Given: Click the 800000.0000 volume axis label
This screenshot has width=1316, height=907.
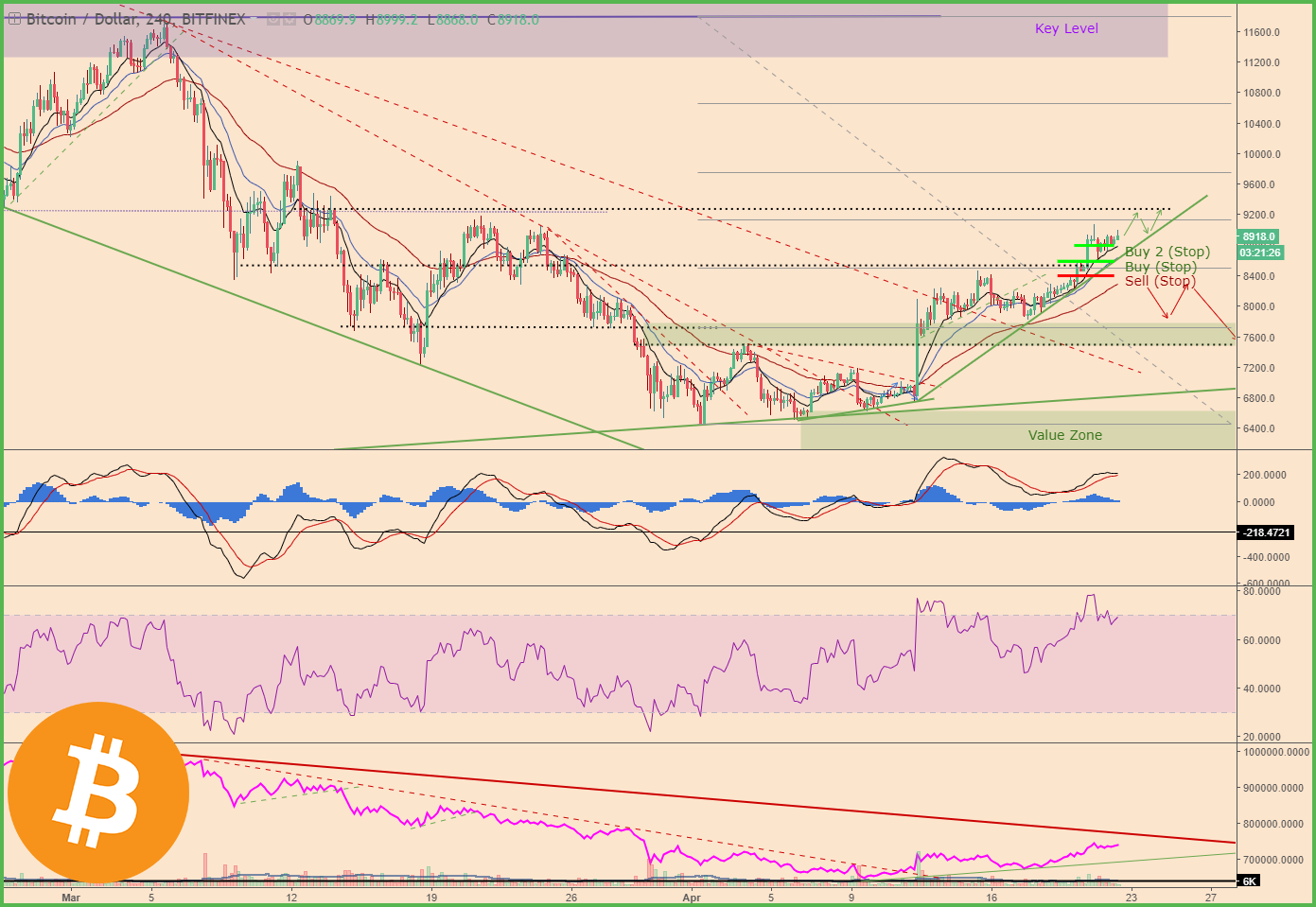Looking at the screenshot, I should pyautogui.click(x=1272, y=824).
